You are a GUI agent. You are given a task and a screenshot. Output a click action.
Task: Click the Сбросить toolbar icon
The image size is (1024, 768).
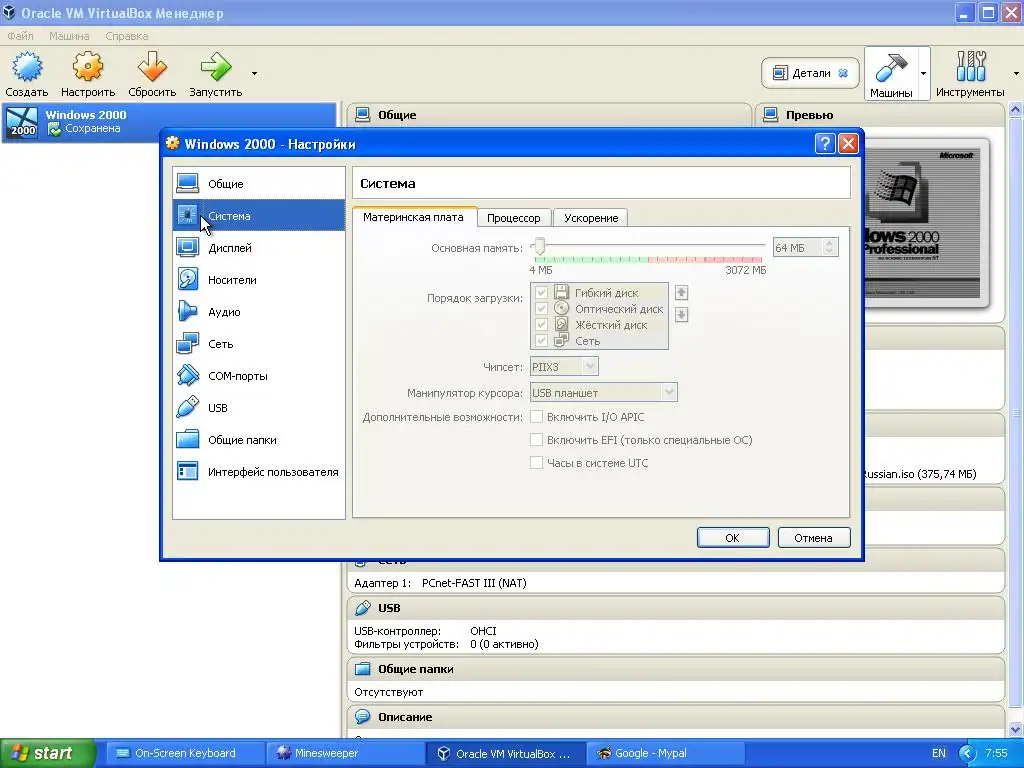pyautogui.click(x=152, y=67)
